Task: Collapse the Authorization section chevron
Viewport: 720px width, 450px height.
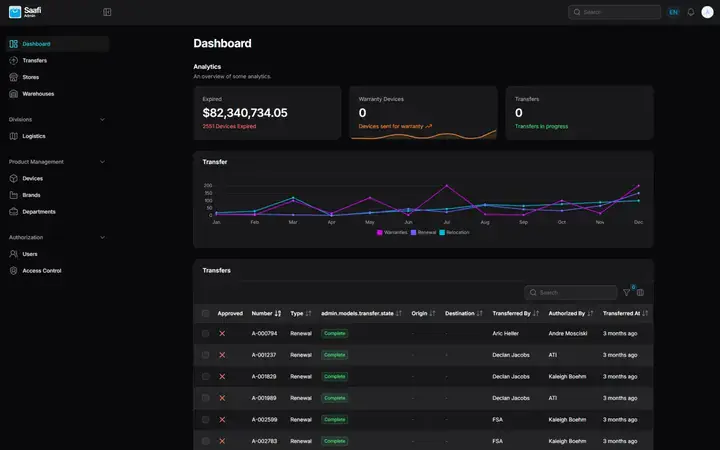Action: [x=102, y=237]
